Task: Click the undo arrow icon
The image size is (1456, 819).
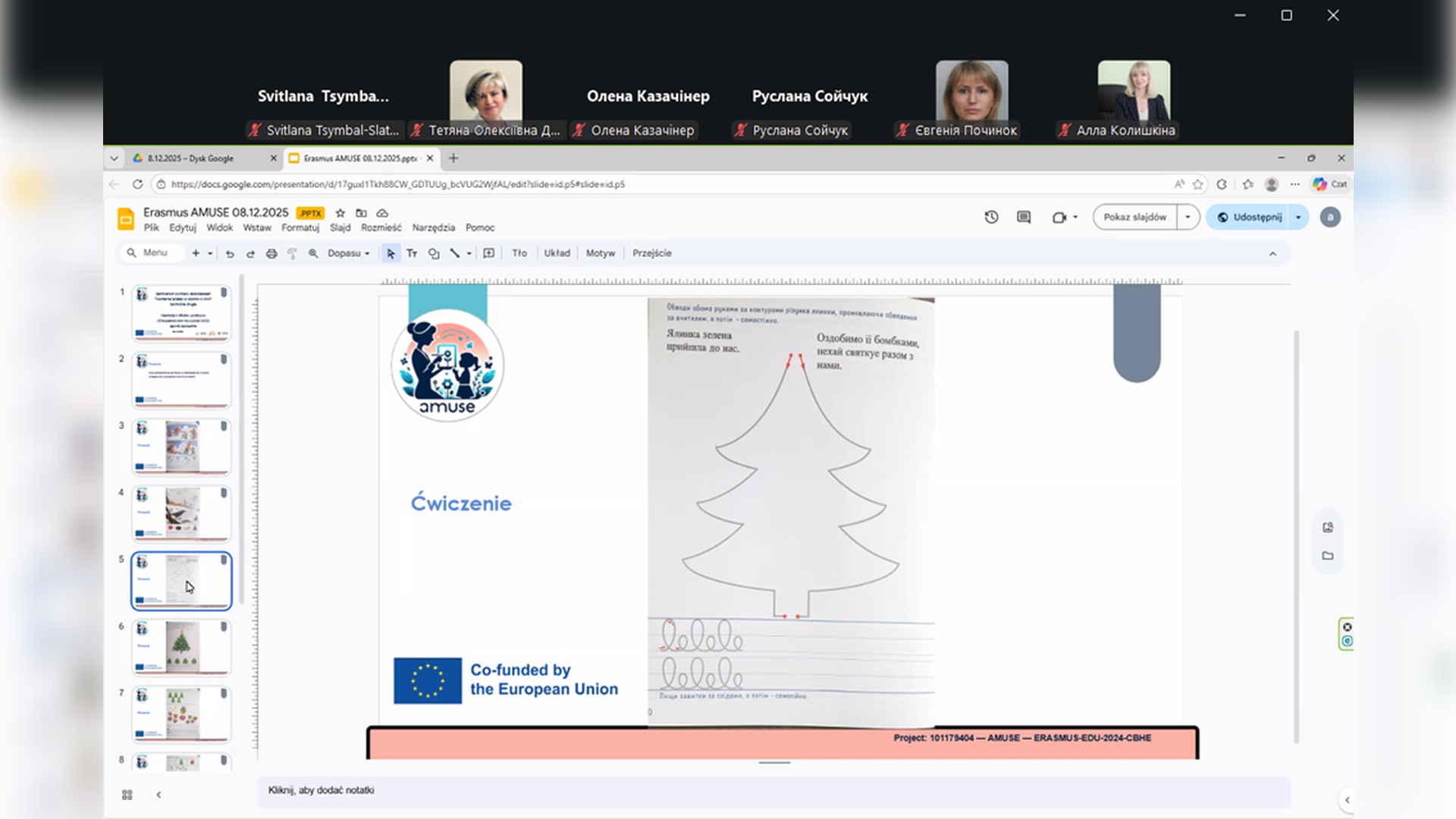Action: 230,253
